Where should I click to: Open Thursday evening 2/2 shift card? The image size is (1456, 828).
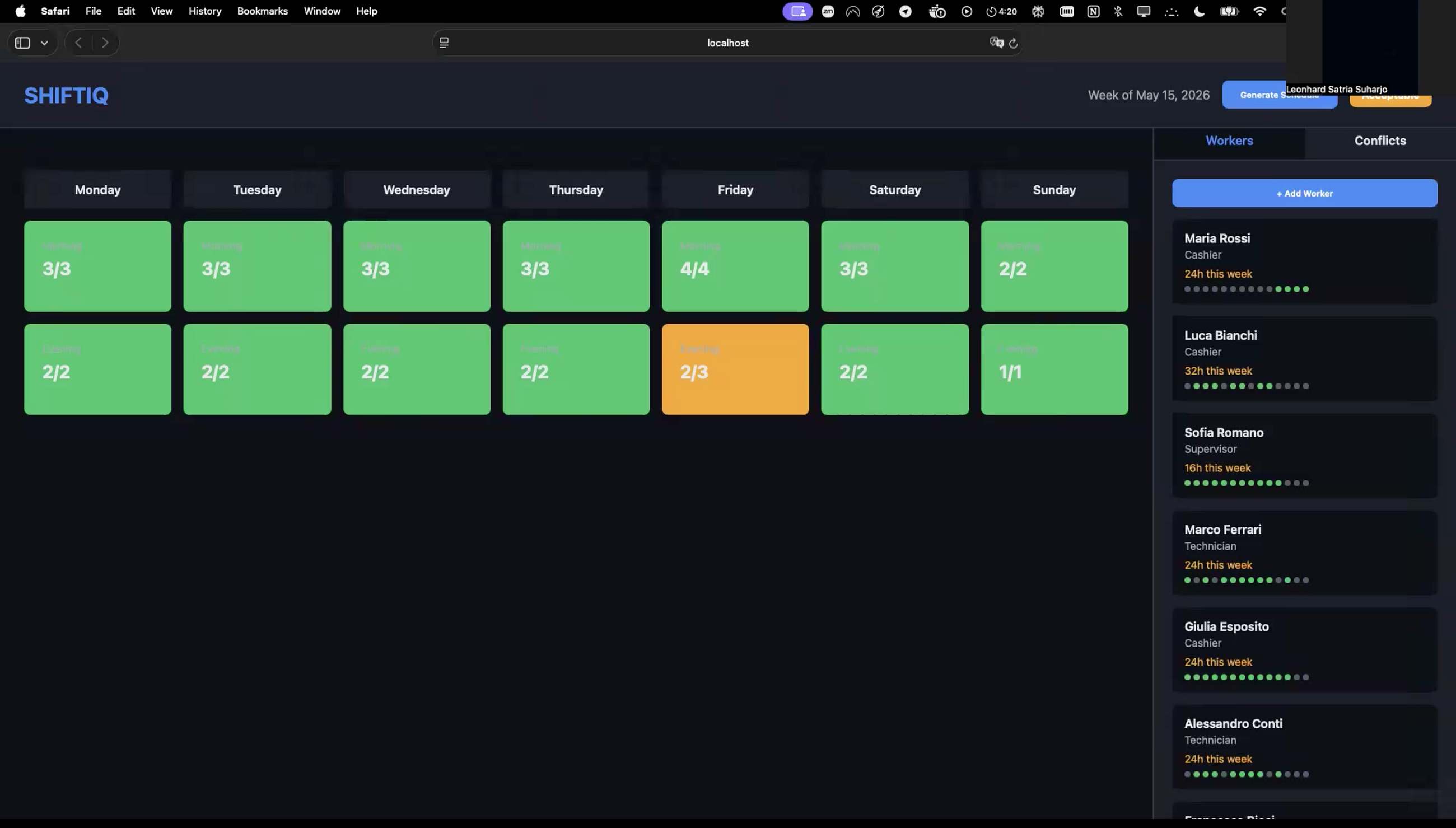click(576, 369)
